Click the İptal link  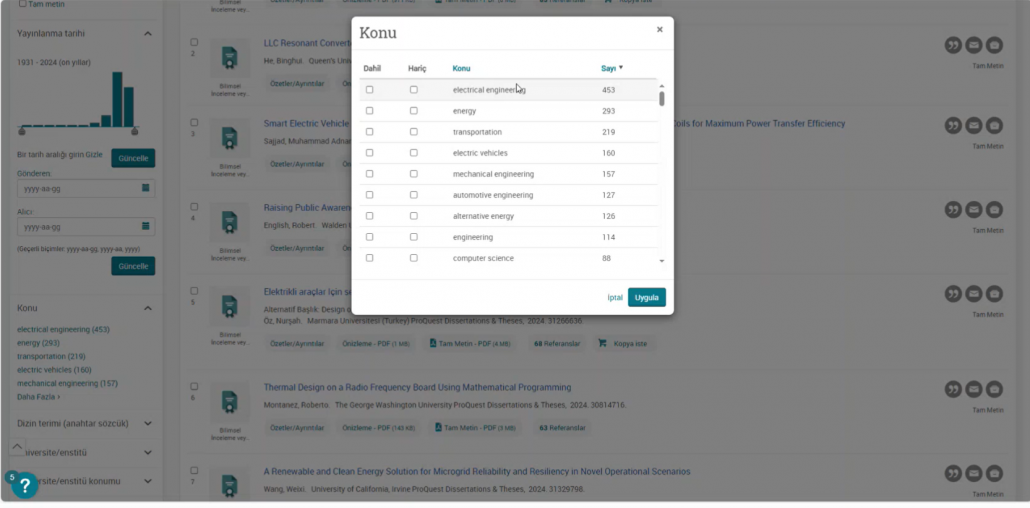click(615, 297)
